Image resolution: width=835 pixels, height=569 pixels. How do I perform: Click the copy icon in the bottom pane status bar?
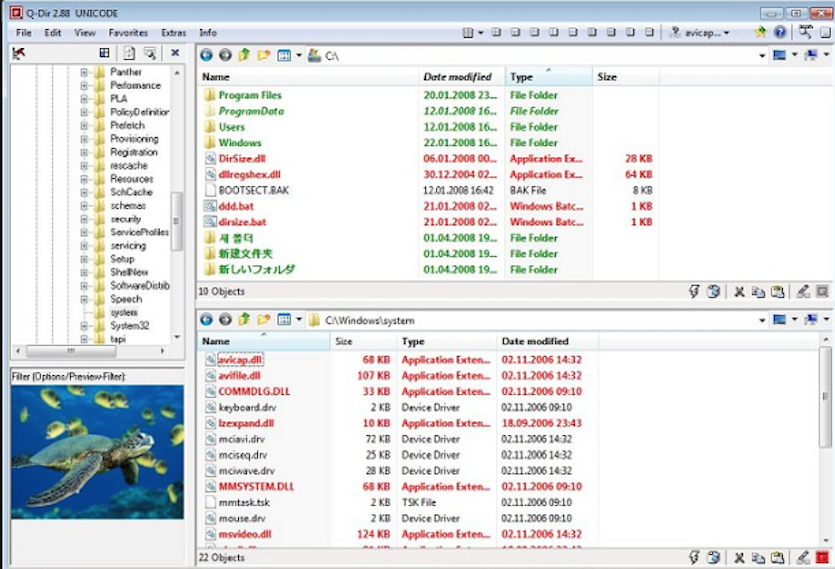pos(758,557)
